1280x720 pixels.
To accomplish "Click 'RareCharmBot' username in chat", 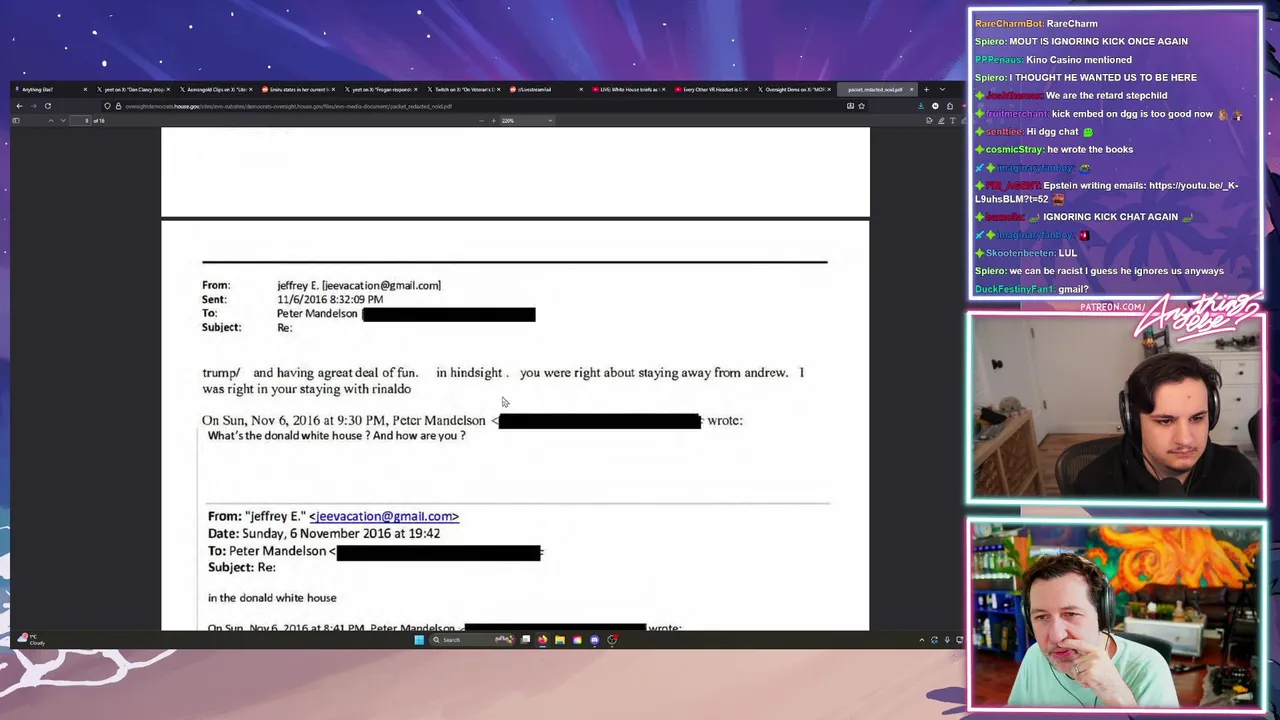I will (x=1008, y=23).
